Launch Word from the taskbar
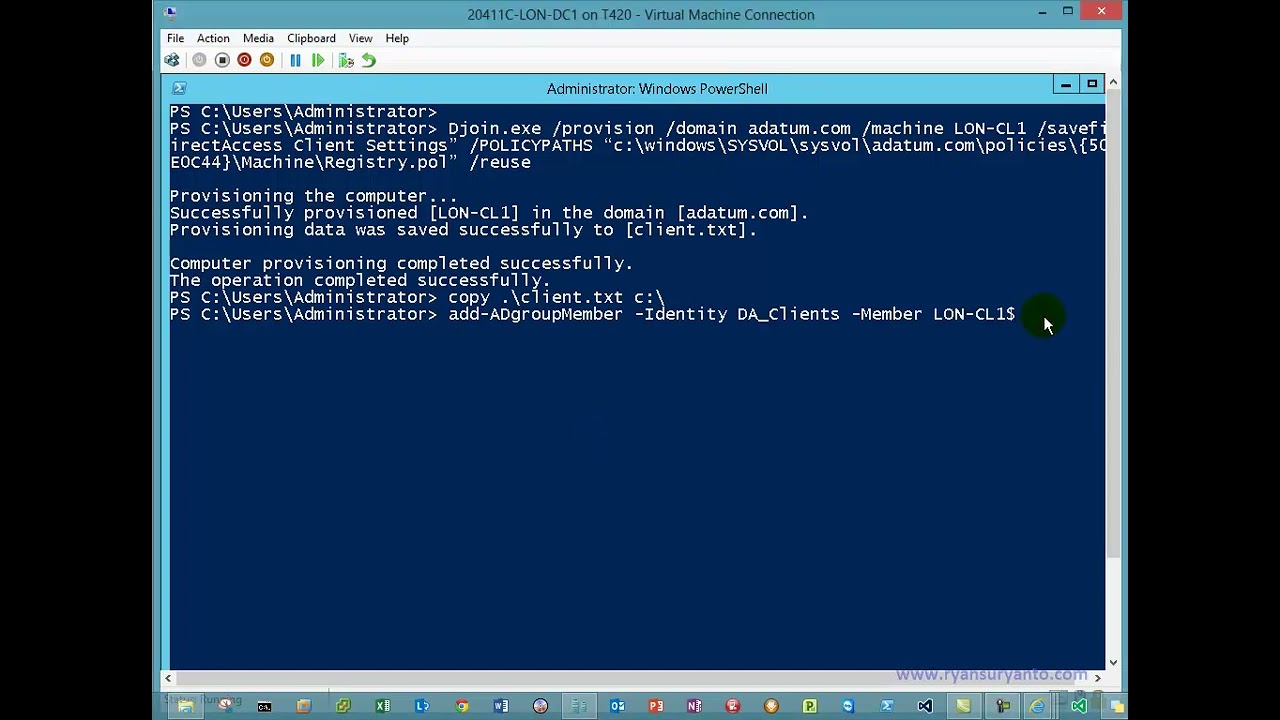The image size is (1280, 720). click(x=500, y=706)
